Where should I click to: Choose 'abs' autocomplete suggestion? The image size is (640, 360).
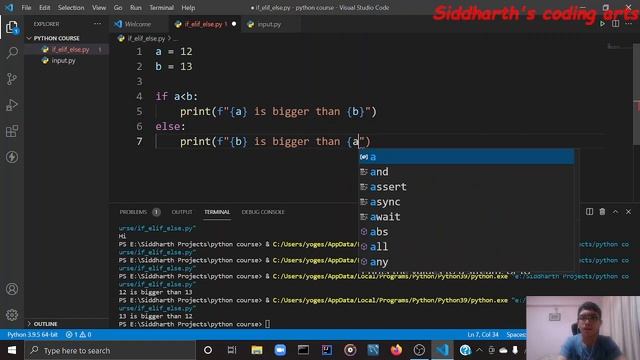coord(466,232)
